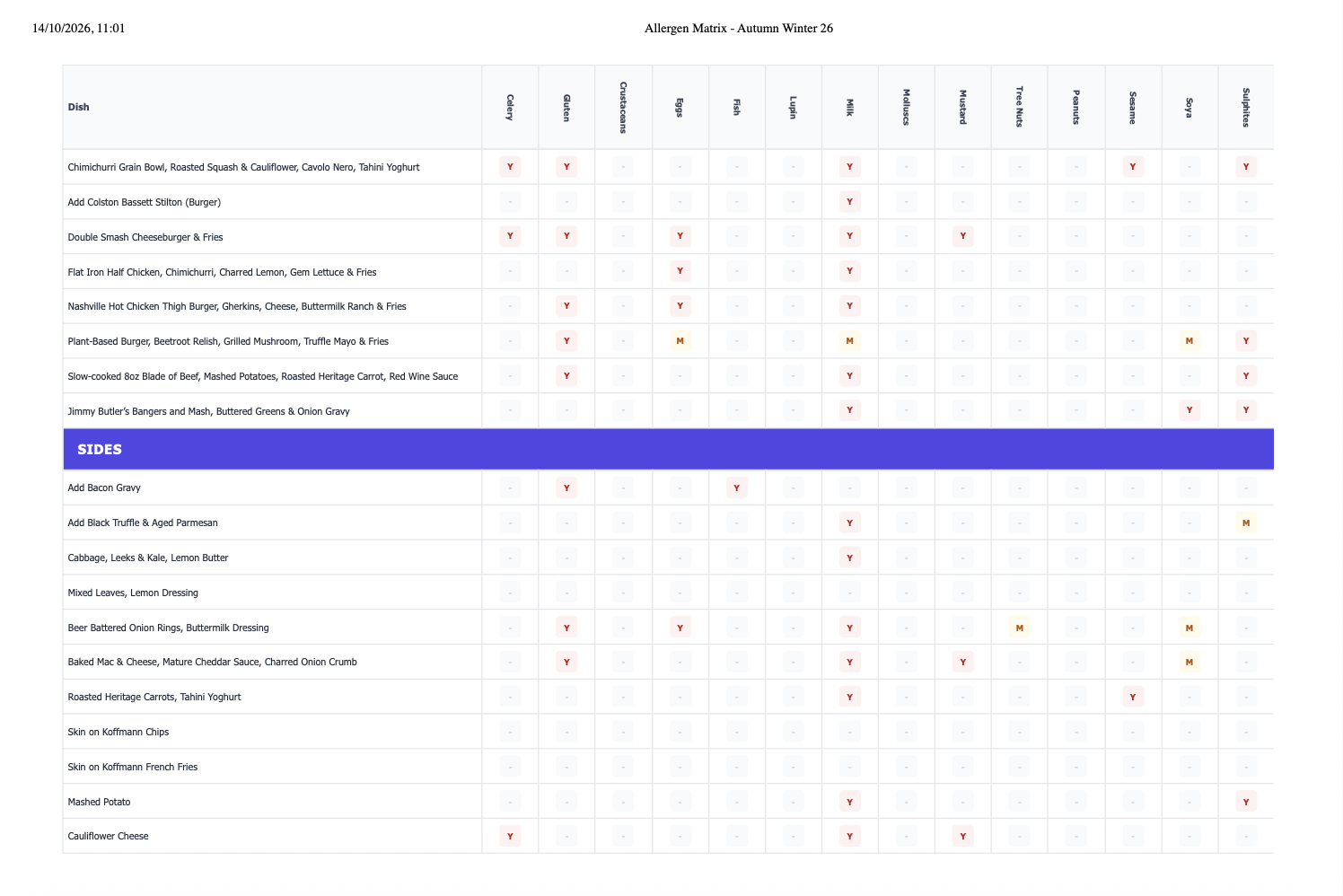Click "Jimmy Butler's Bangers and Mash" dish name
1343x896 pixels.
click(x=208, y=411)
